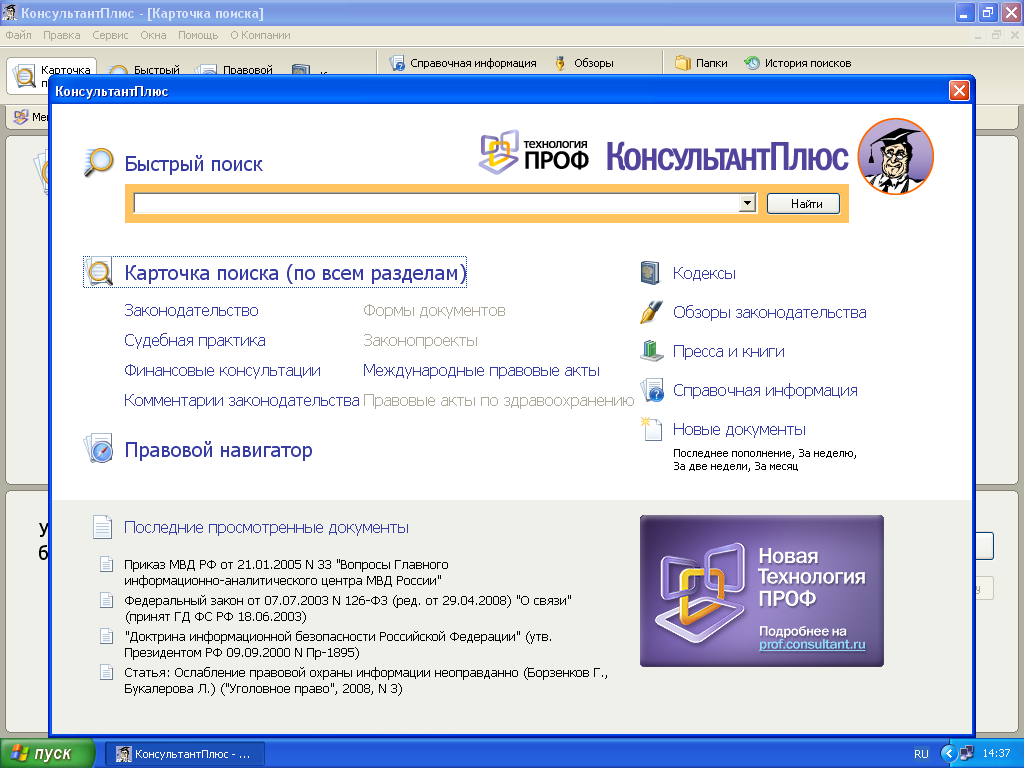Open Карточка поиска (по всем разделам)
The image size is (1024, 768).
pos(295,272)
